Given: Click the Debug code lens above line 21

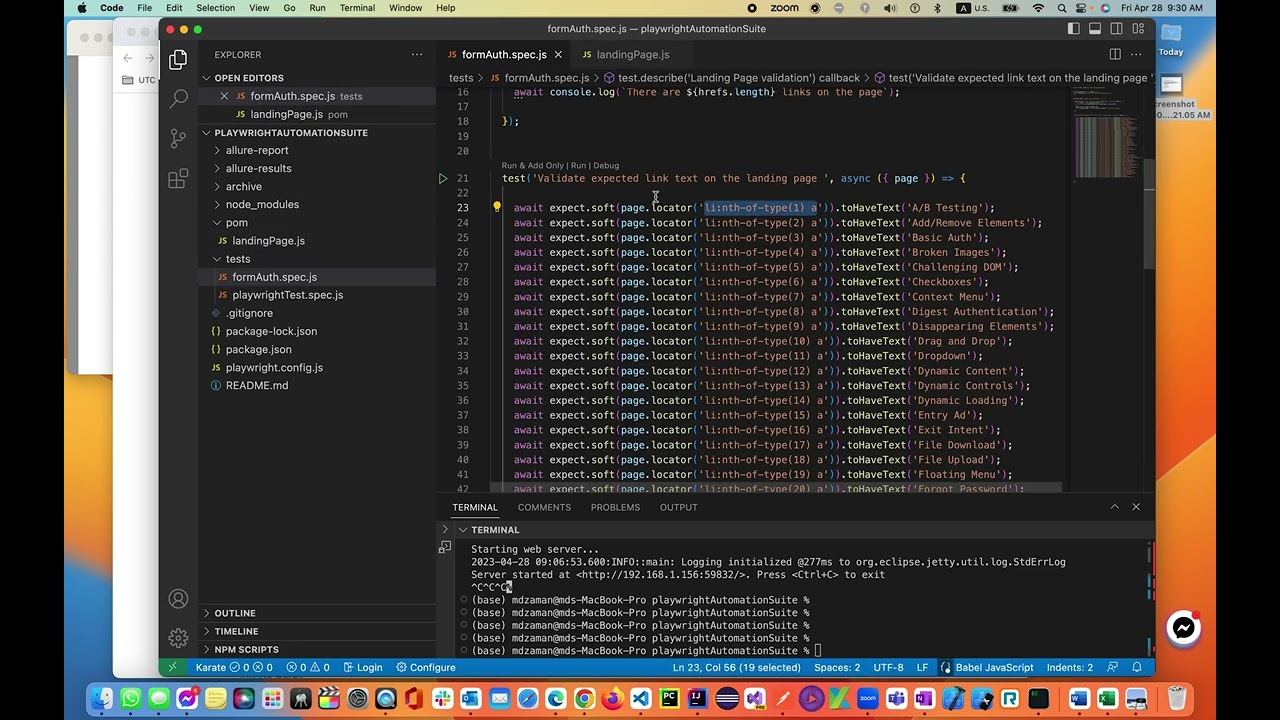Looking at the screenshot, I should pyautogui.click(x=606, y=165).
